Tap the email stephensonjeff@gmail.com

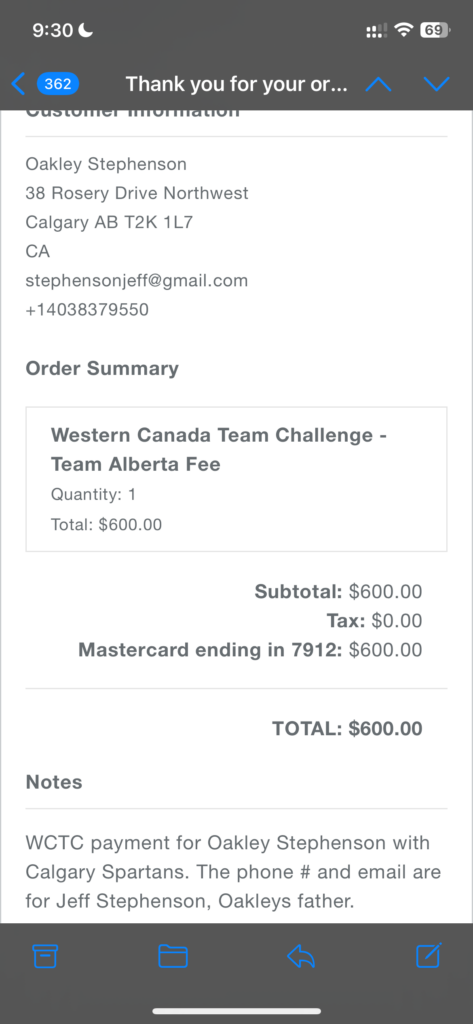coord(137,281)
